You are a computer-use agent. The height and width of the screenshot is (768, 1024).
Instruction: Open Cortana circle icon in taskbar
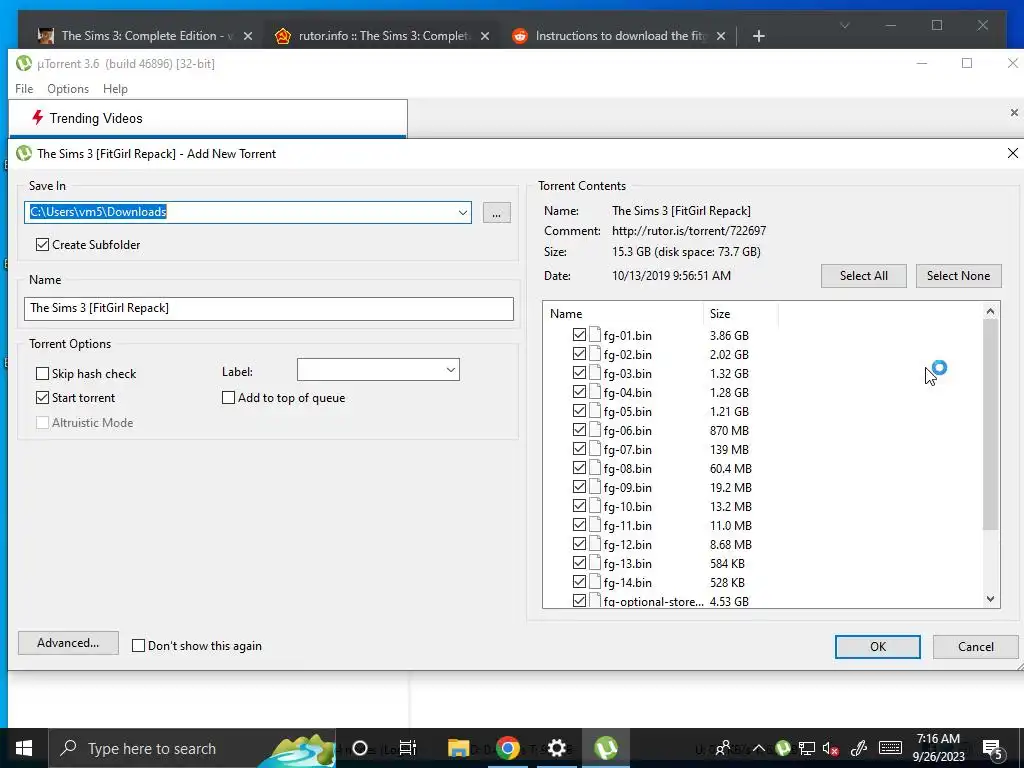coord(360,748)
